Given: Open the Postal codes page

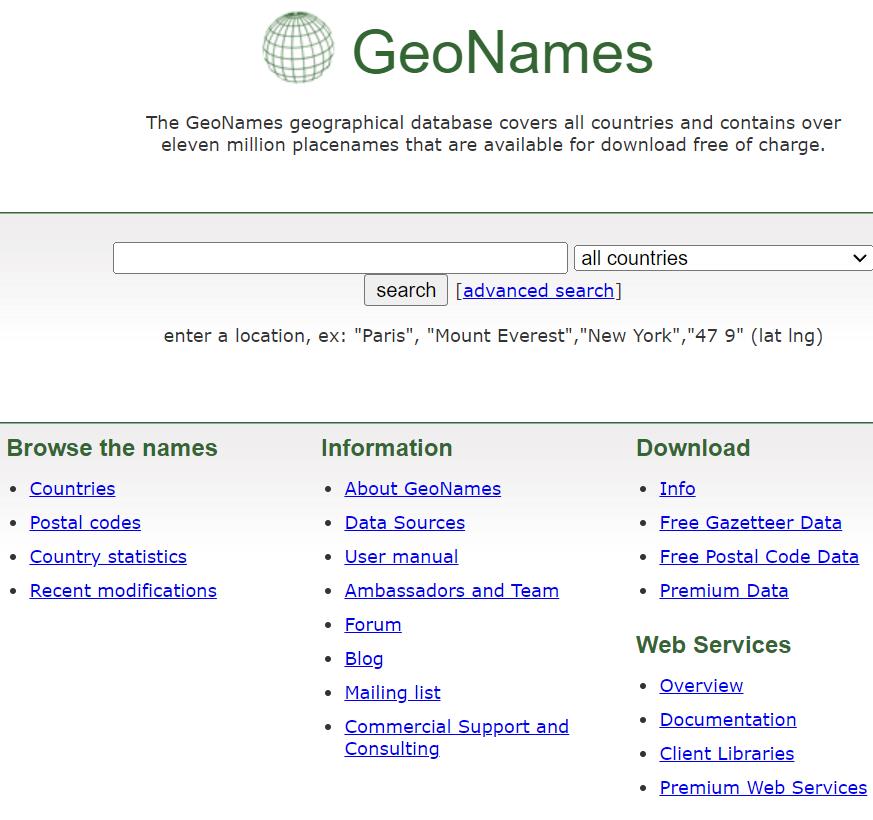Looking at the screenshot, I should pos(85,523).
